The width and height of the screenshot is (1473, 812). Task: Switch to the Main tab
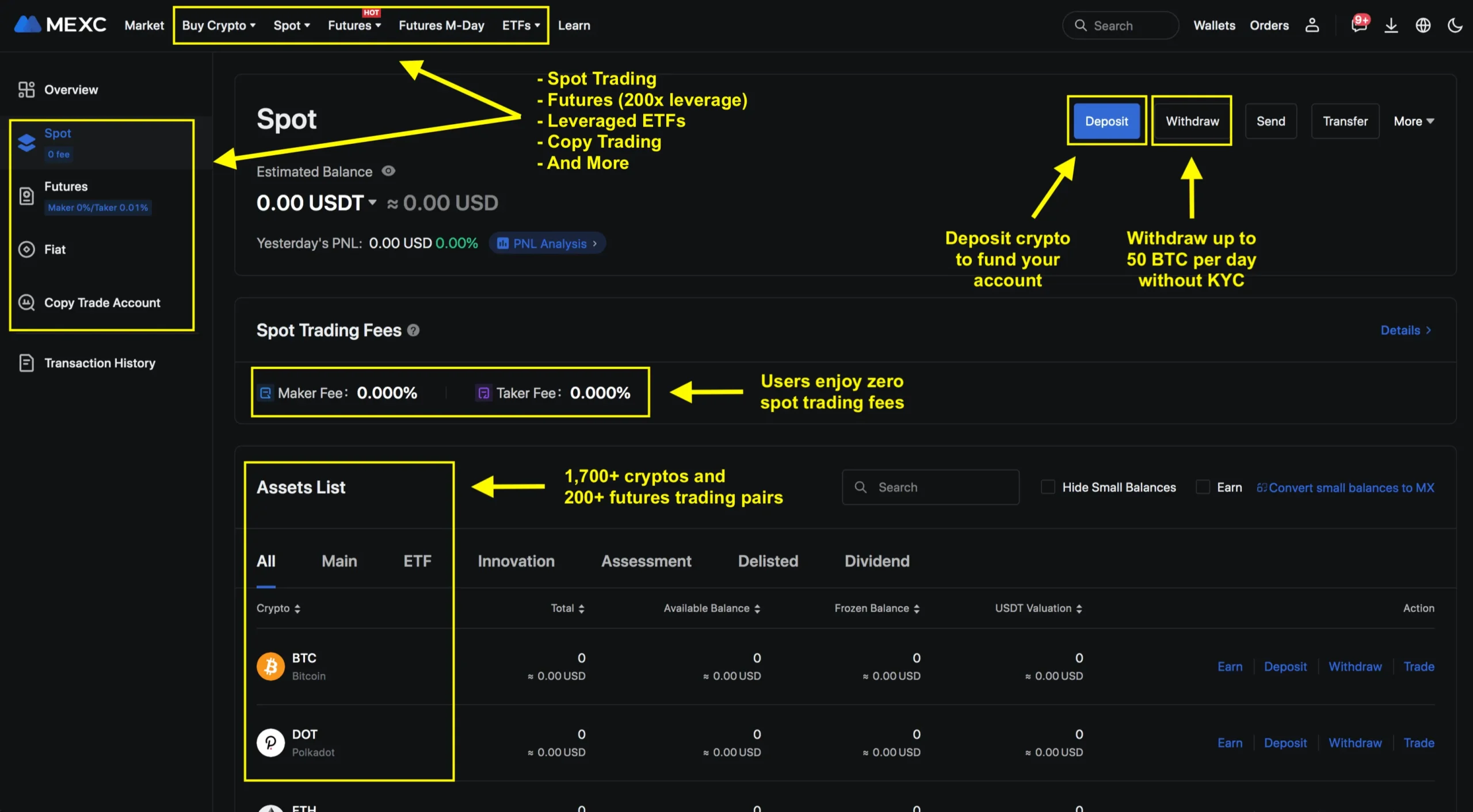point(339,561)
